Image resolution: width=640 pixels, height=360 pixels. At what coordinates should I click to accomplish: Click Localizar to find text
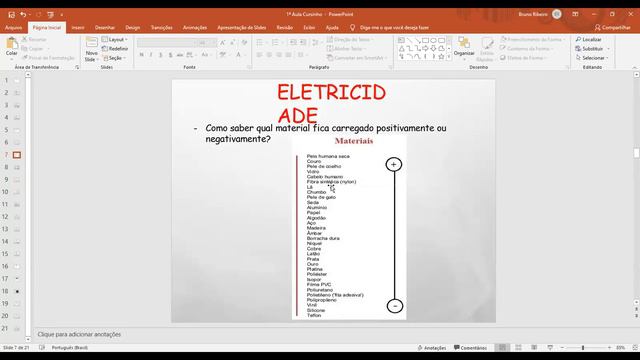pos(589,40)
